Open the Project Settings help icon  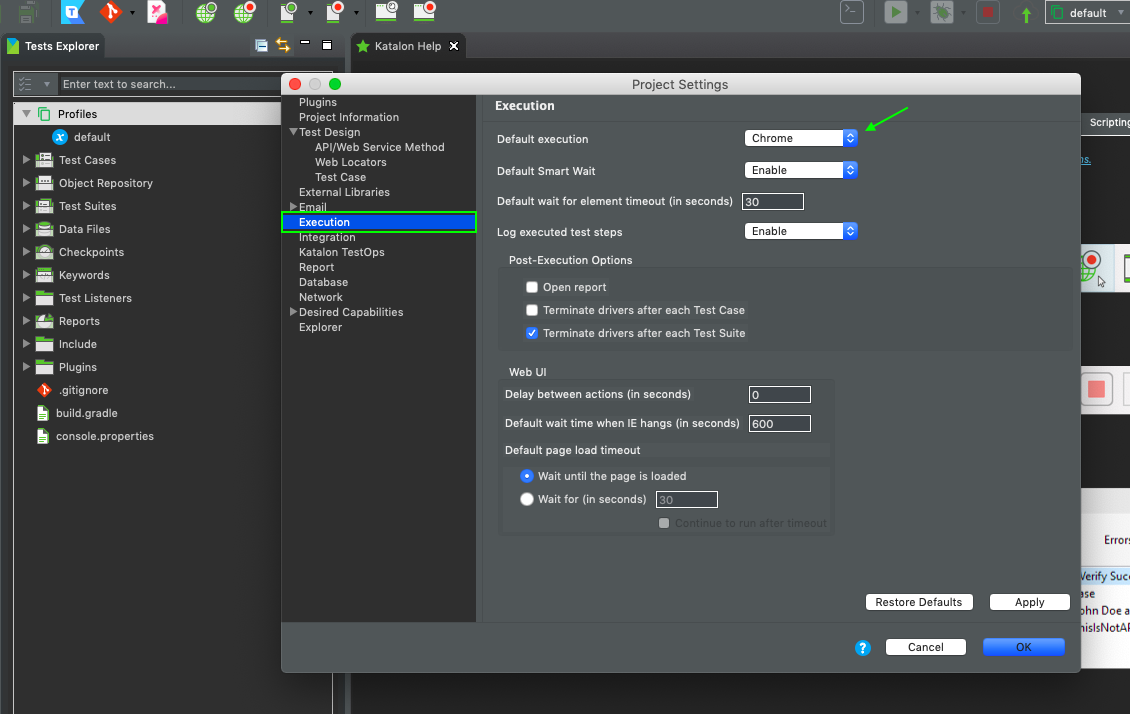pos(863,648)
